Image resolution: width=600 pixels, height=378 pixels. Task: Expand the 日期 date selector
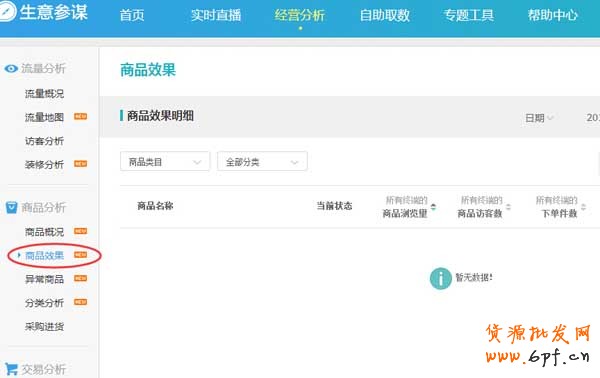click(x=539, y=118)
